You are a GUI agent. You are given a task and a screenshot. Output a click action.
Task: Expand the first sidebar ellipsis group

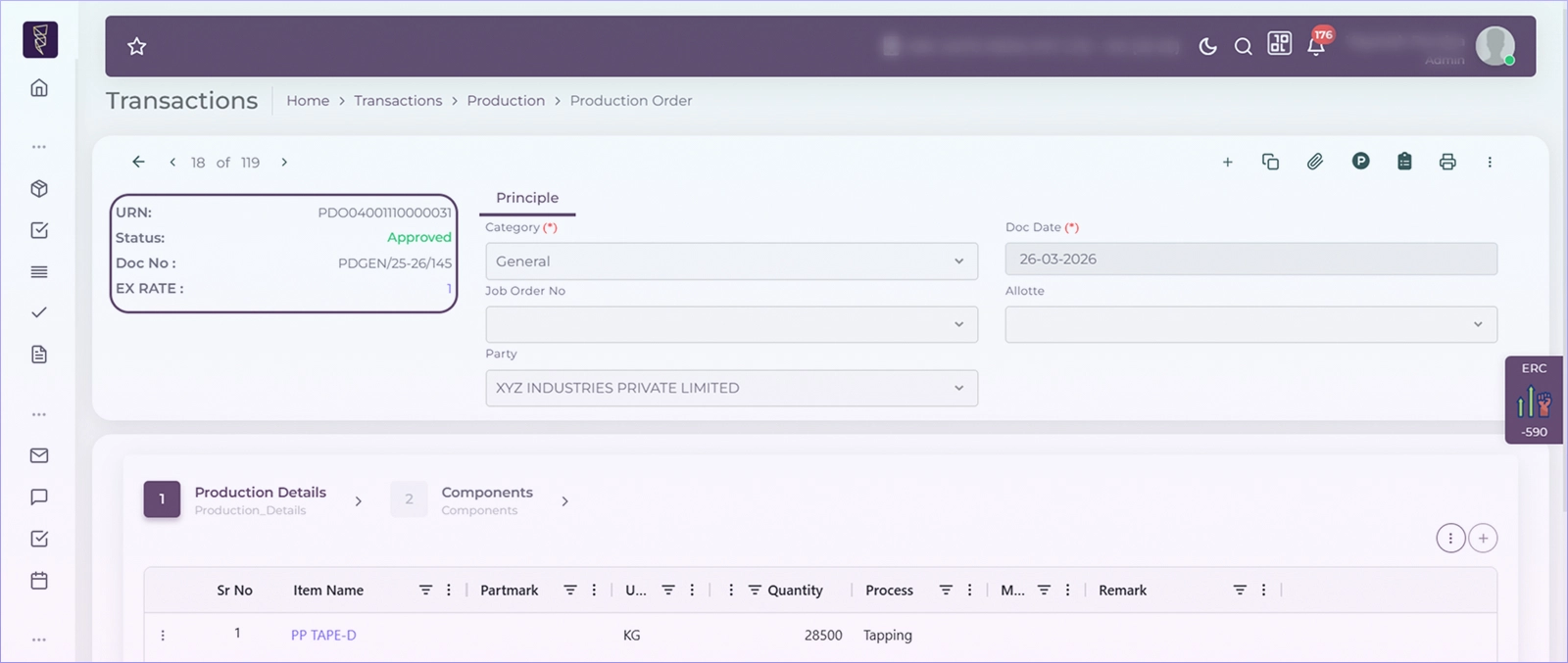pos(39,147)
